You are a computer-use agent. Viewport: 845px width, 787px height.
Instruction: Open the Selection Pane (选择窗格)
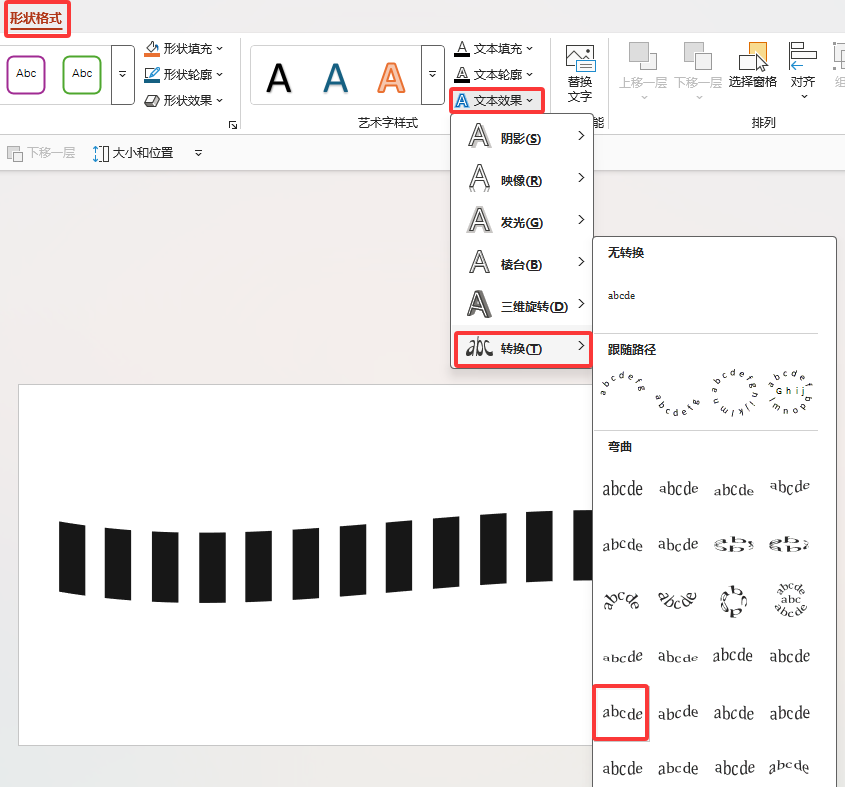click(x=752, y=64)
